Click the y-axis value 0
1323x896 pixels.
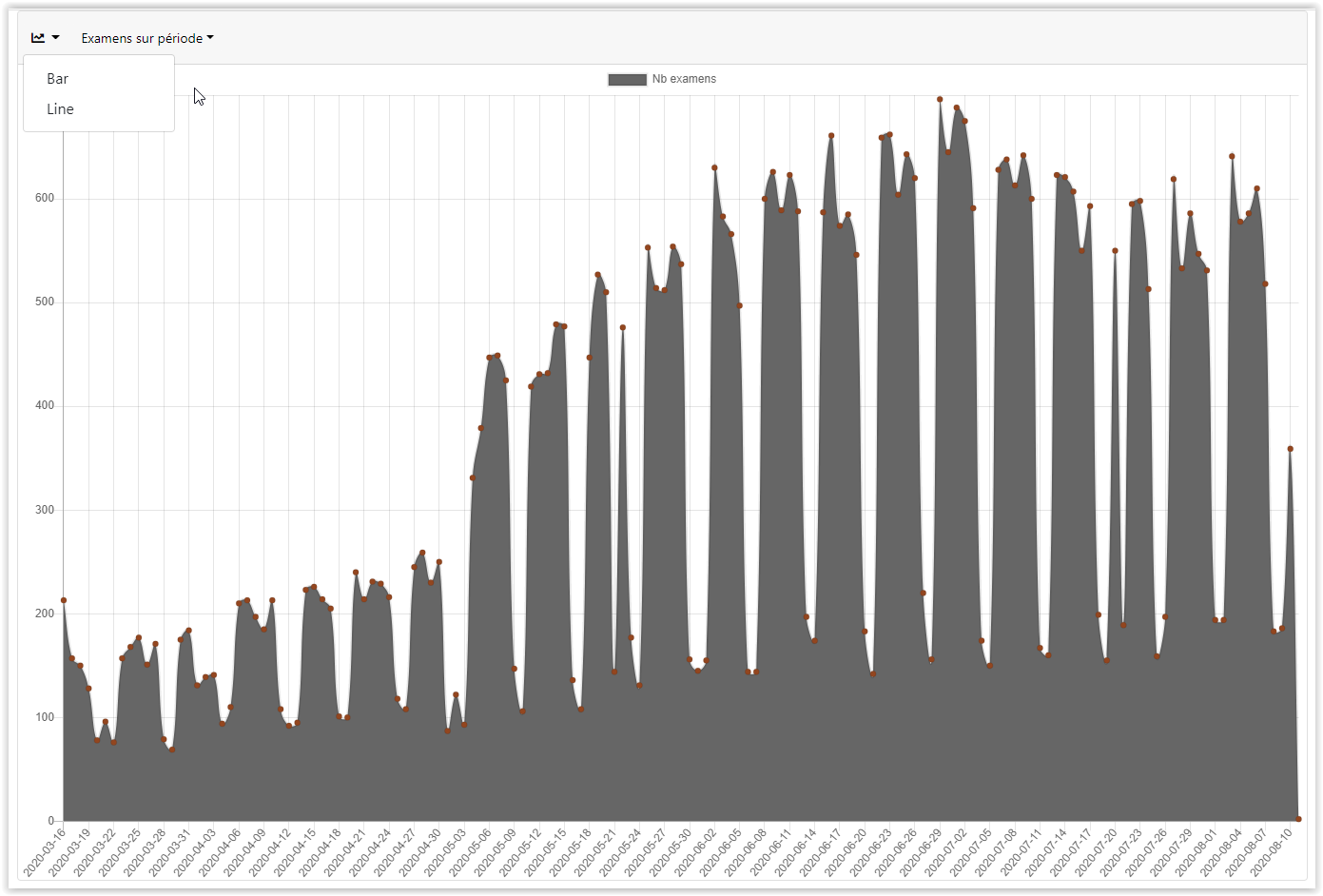[x=51, y=821]
